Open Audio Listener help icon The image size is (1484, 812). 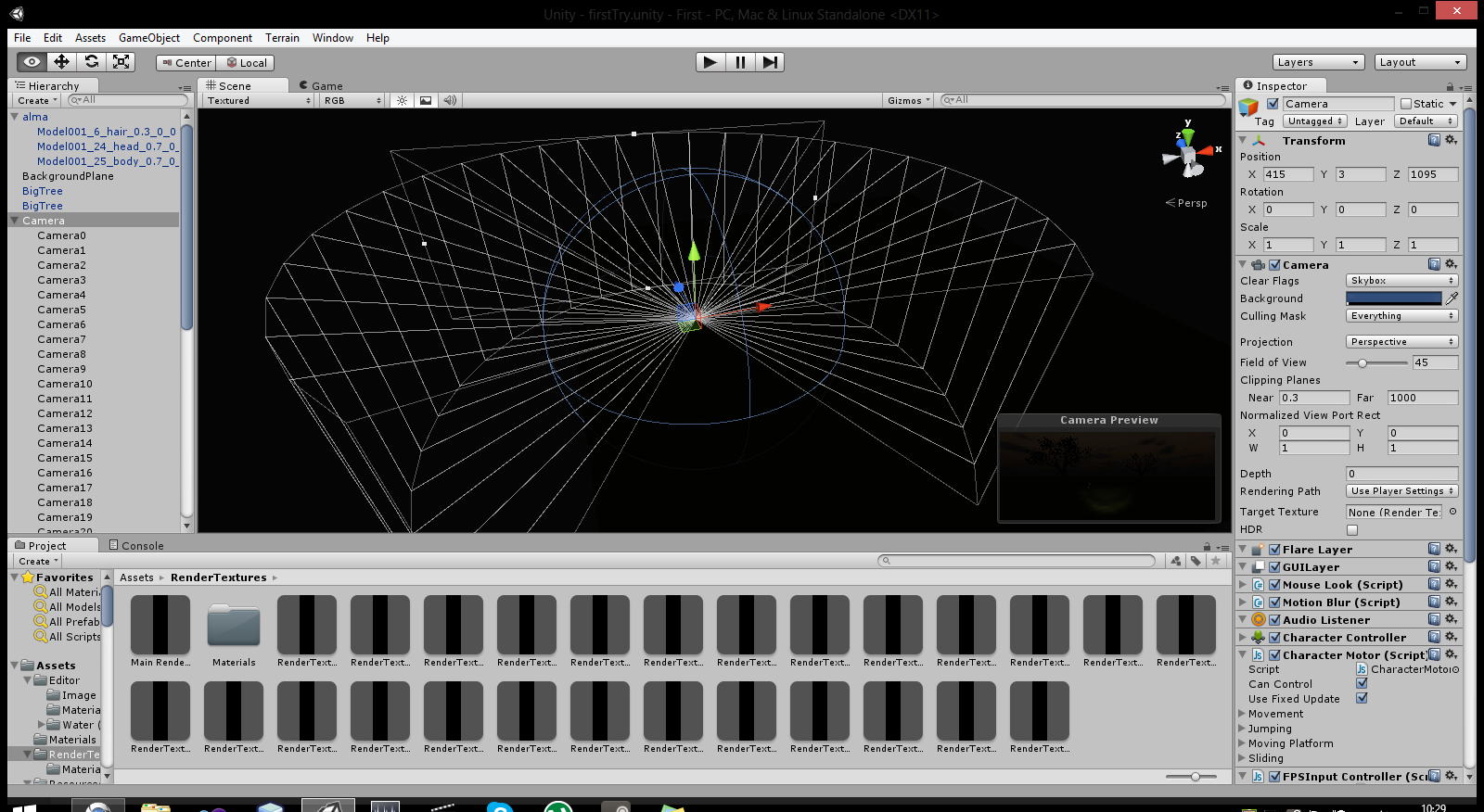[x=1434, y=619]
